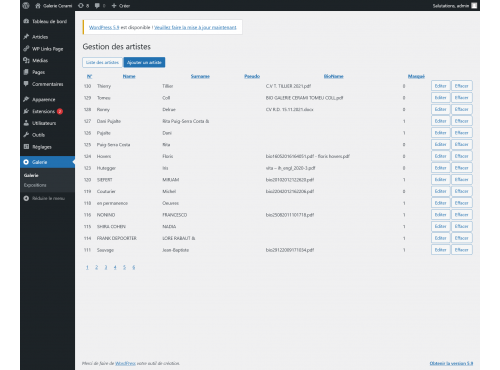Edit the row 118 en permanence
This screenshot has width=500, height=370.
click(441, 203)
